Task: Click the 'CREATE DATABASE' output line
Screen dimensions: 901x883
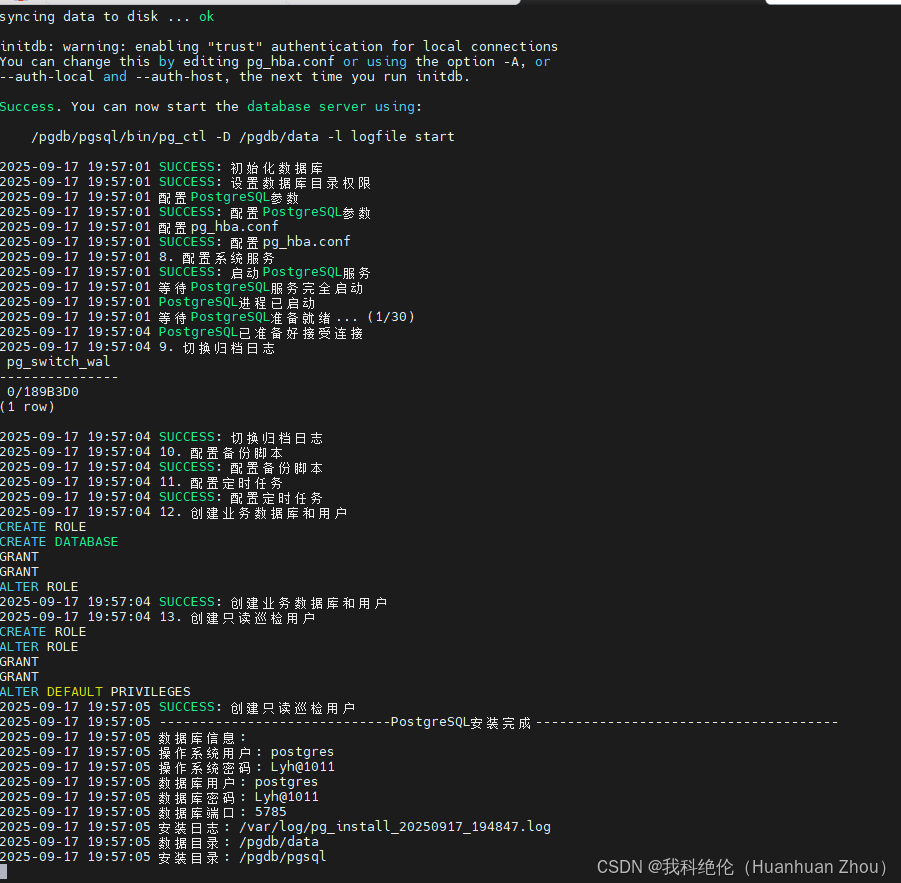Action: point(59,542)
